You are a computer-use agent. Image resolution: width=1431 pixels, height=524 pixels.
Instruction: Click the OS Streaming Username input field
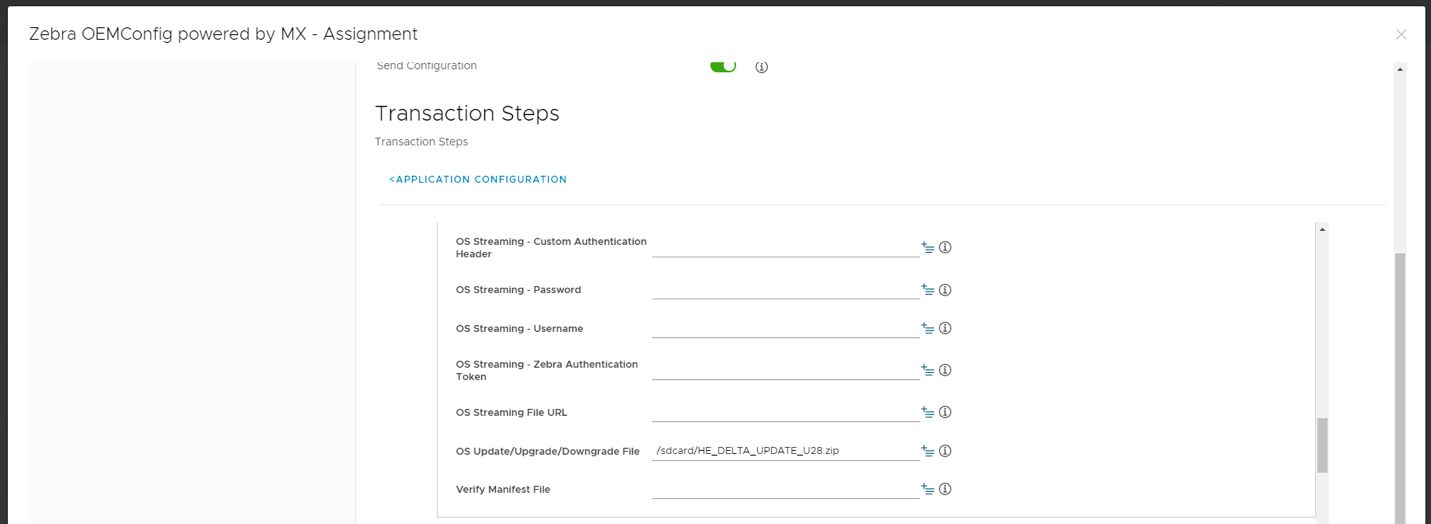785,328
